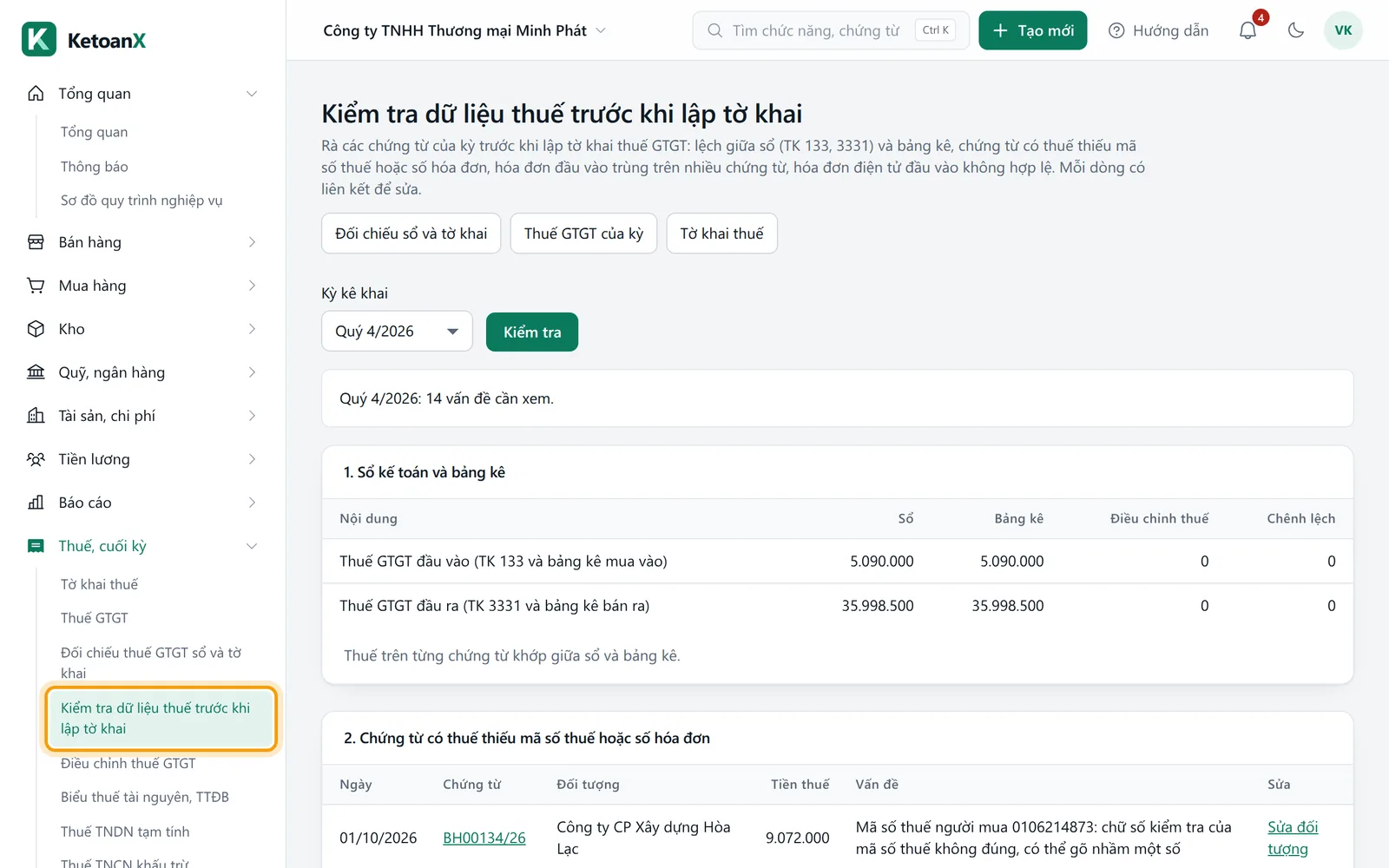Click the Hướng dẫn help button

pos(1158,30)
